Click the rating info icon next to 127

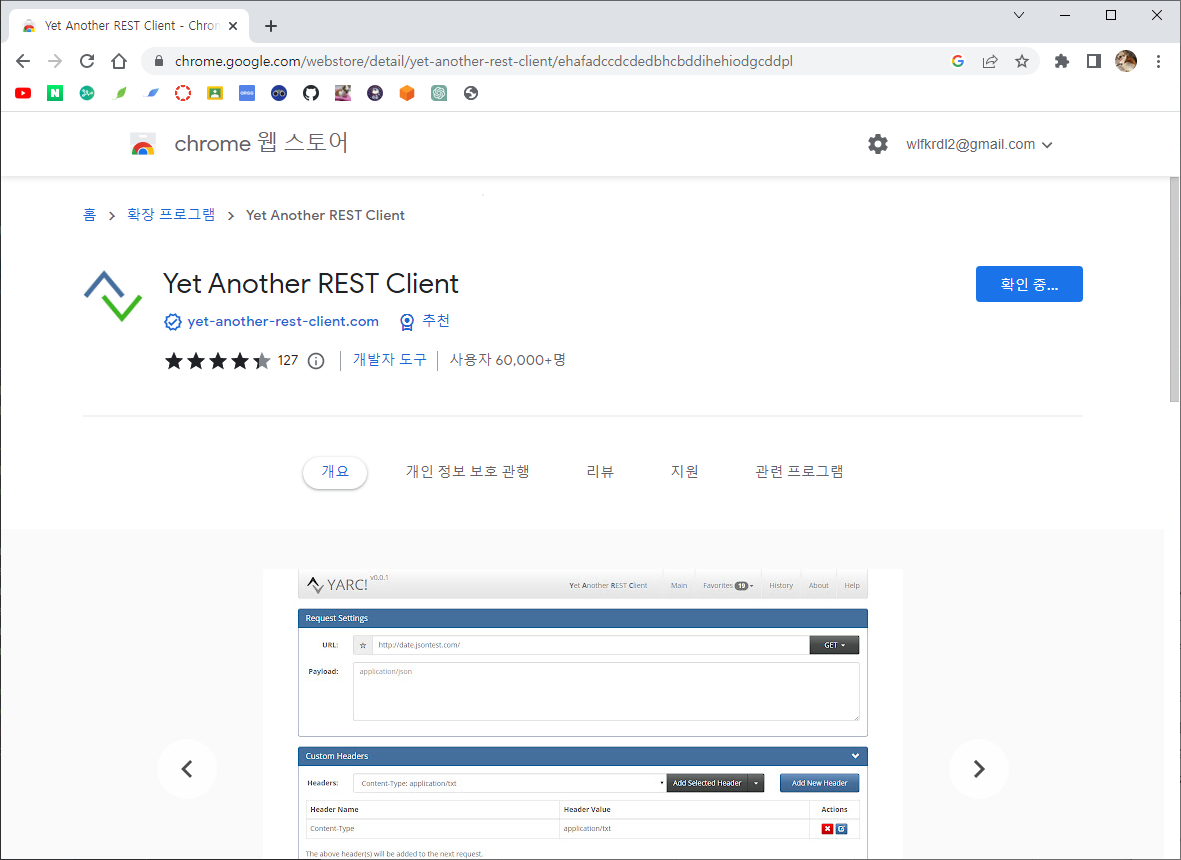(x=316, y=361)
